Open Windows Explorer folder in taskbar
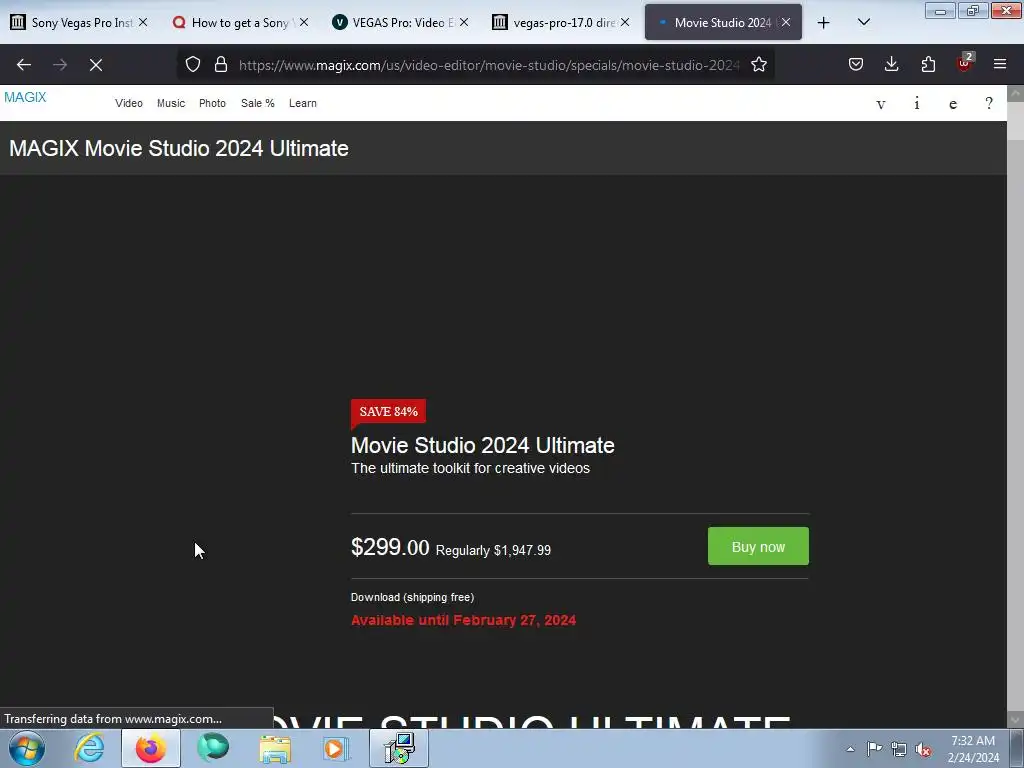The width and height of the screenshot is (1024, 768). (275, 748)
